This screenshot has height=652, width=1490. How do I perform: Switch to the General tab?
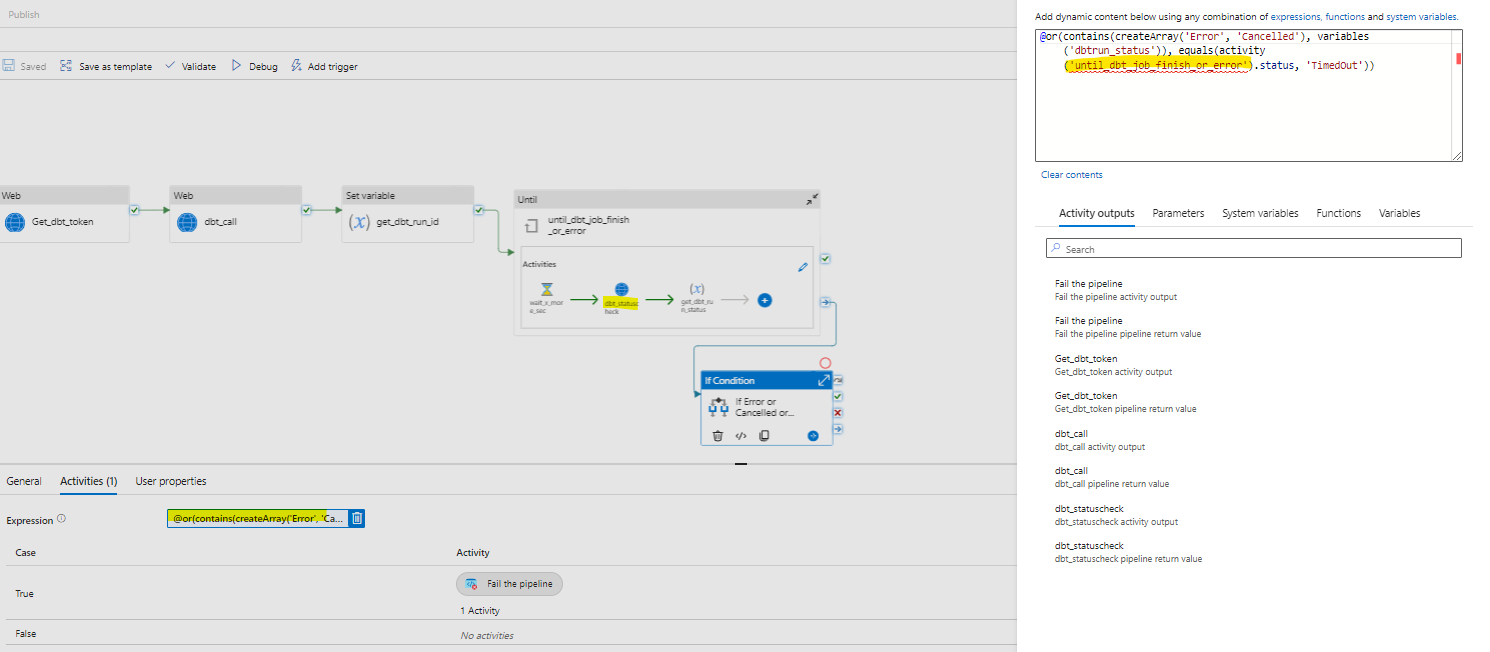[x=24, y=481]
